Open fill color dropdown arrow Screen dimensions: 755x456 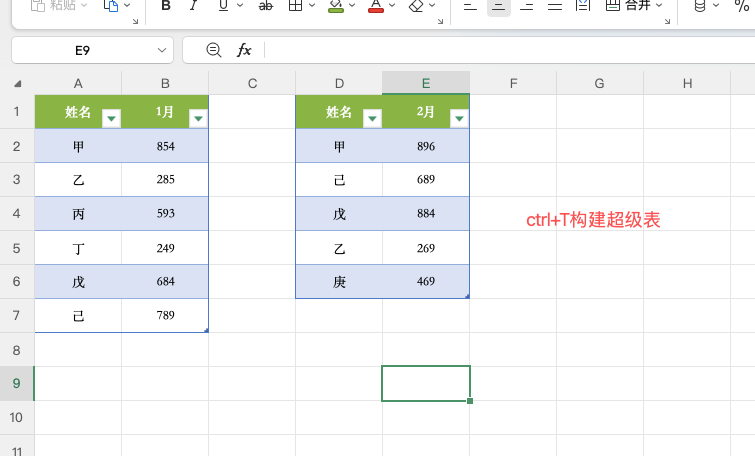352,5
